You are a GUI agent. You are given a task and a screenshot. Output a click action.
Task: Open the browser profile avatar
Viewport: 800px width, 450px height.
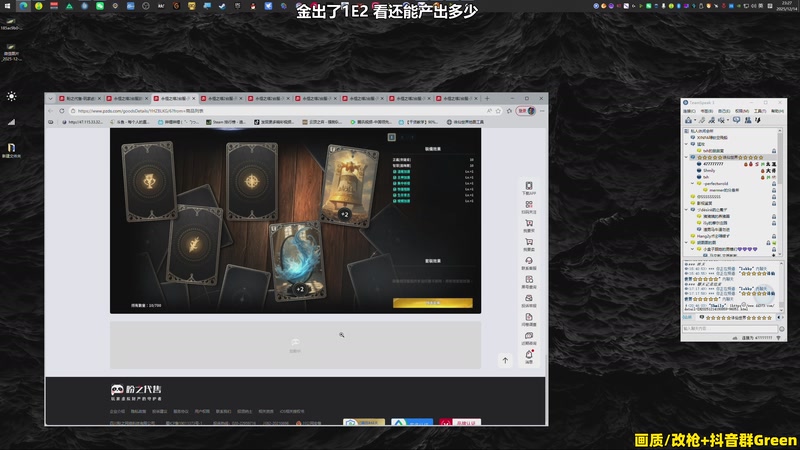531,111
